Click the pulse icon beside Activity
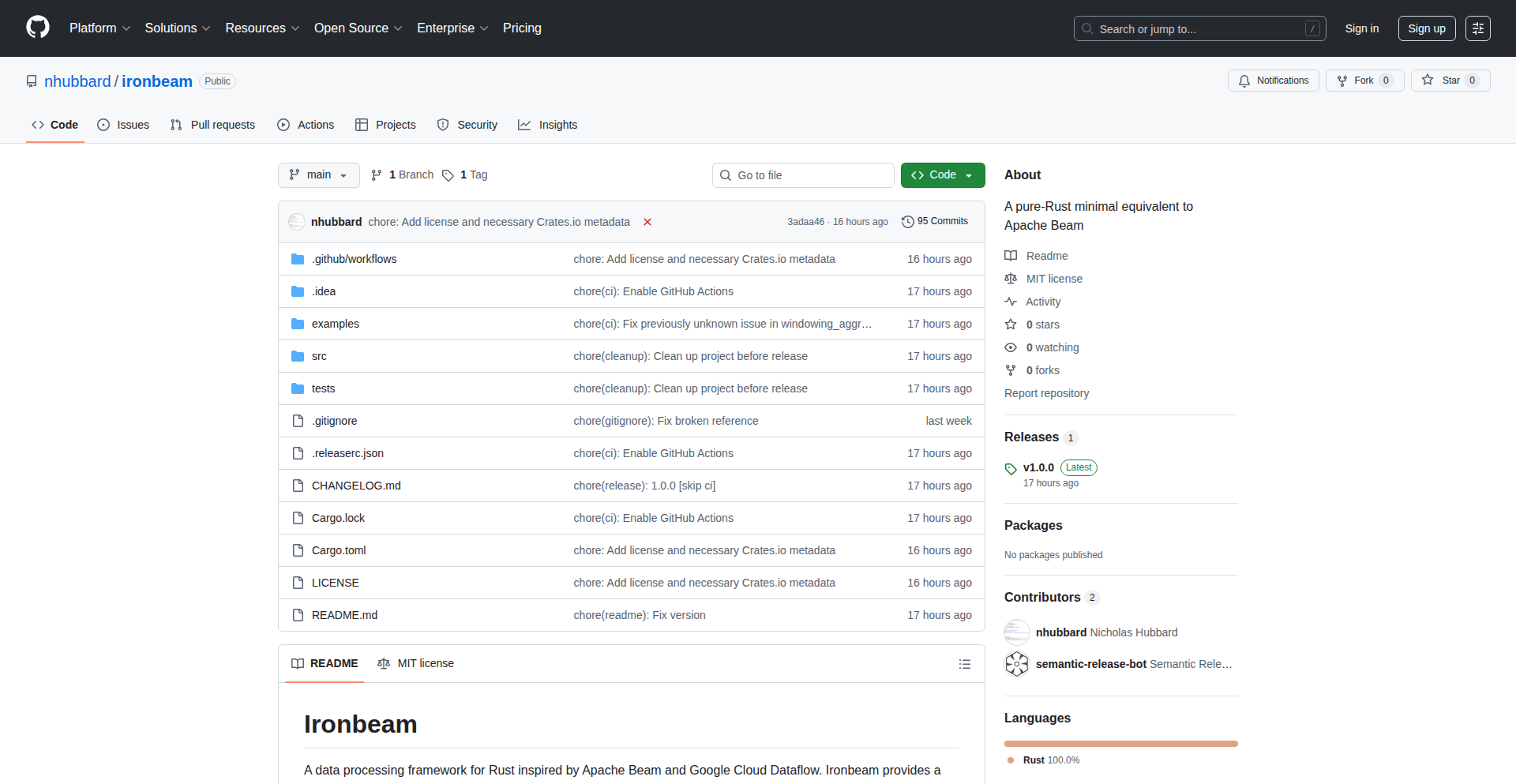The height and width of the screenshot is (784, 1516). click(1011, 302)
